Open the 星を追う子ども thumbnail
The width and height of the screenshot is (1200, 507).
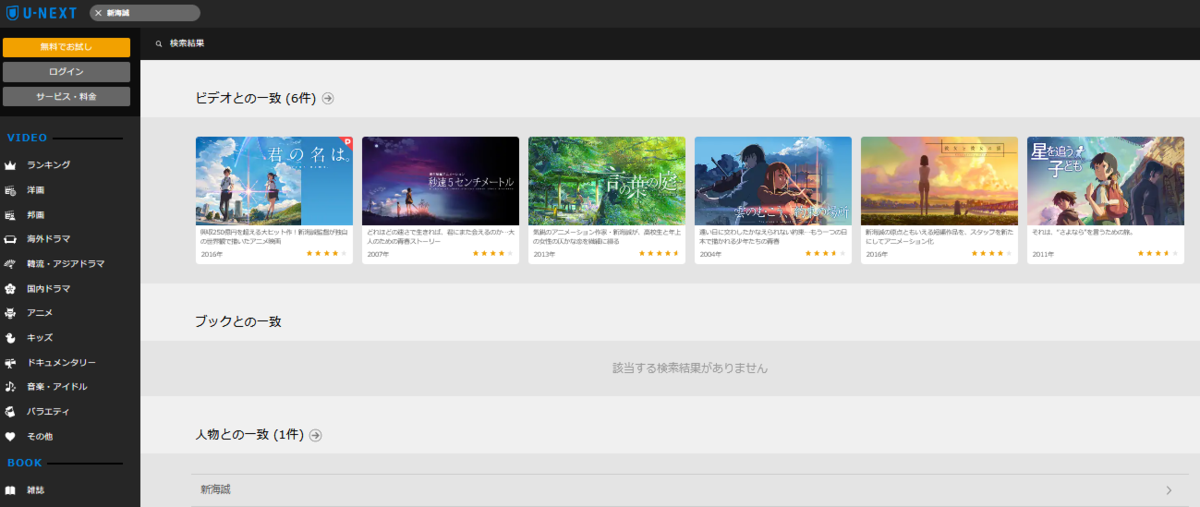click(x=1105, y=181)
